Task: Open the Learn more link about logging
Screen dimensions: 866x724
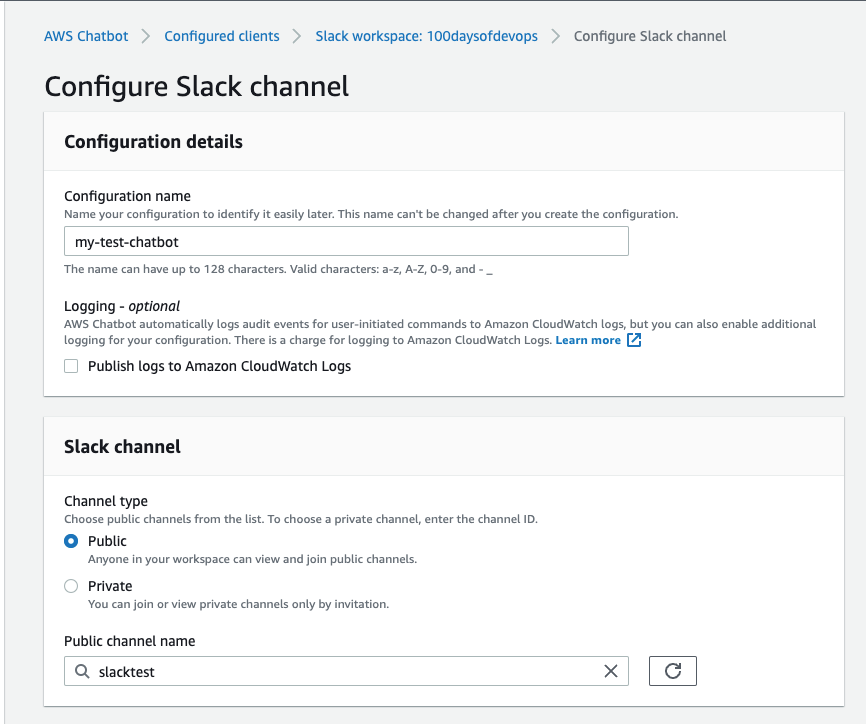Action: pyautogui.click(x=588, y=340)
